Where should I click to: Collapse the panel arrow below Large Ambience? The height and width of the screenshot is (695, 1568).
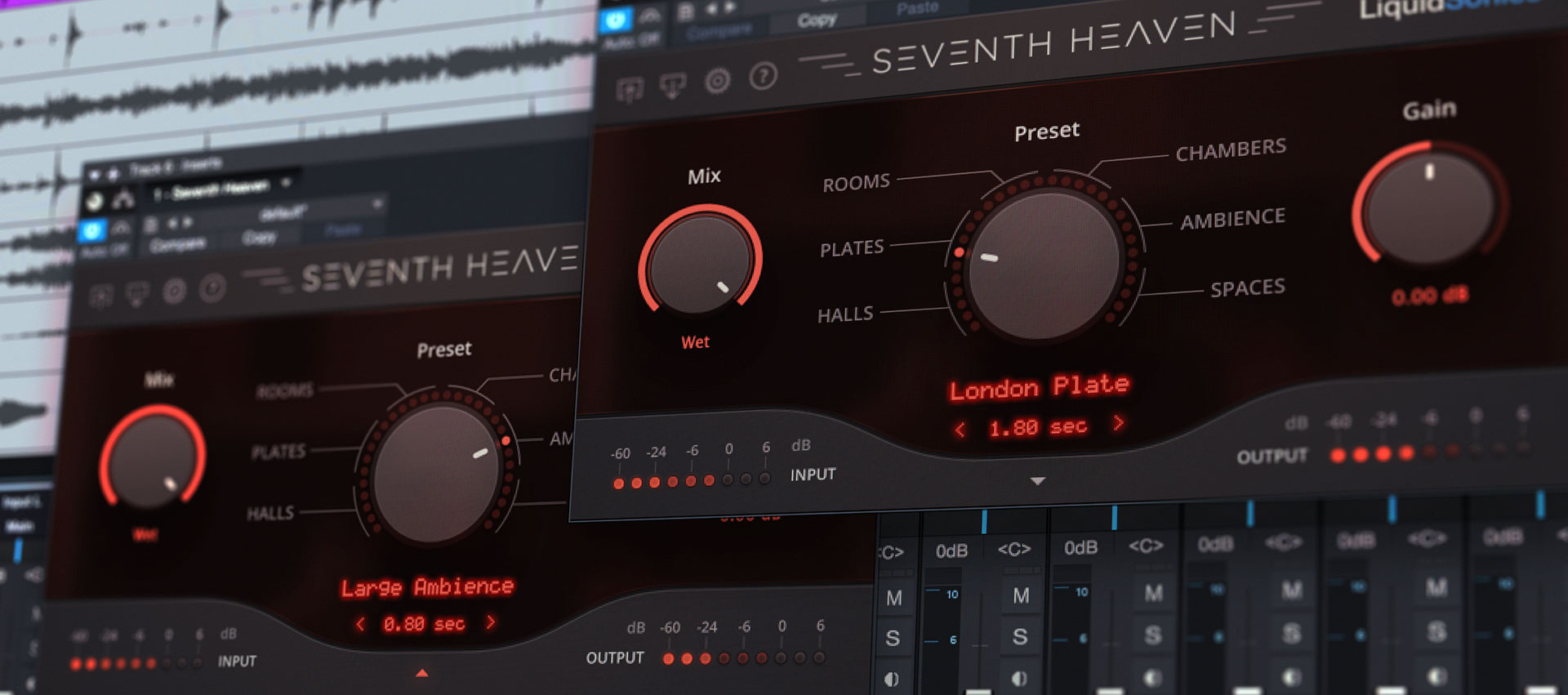[421, 673]
